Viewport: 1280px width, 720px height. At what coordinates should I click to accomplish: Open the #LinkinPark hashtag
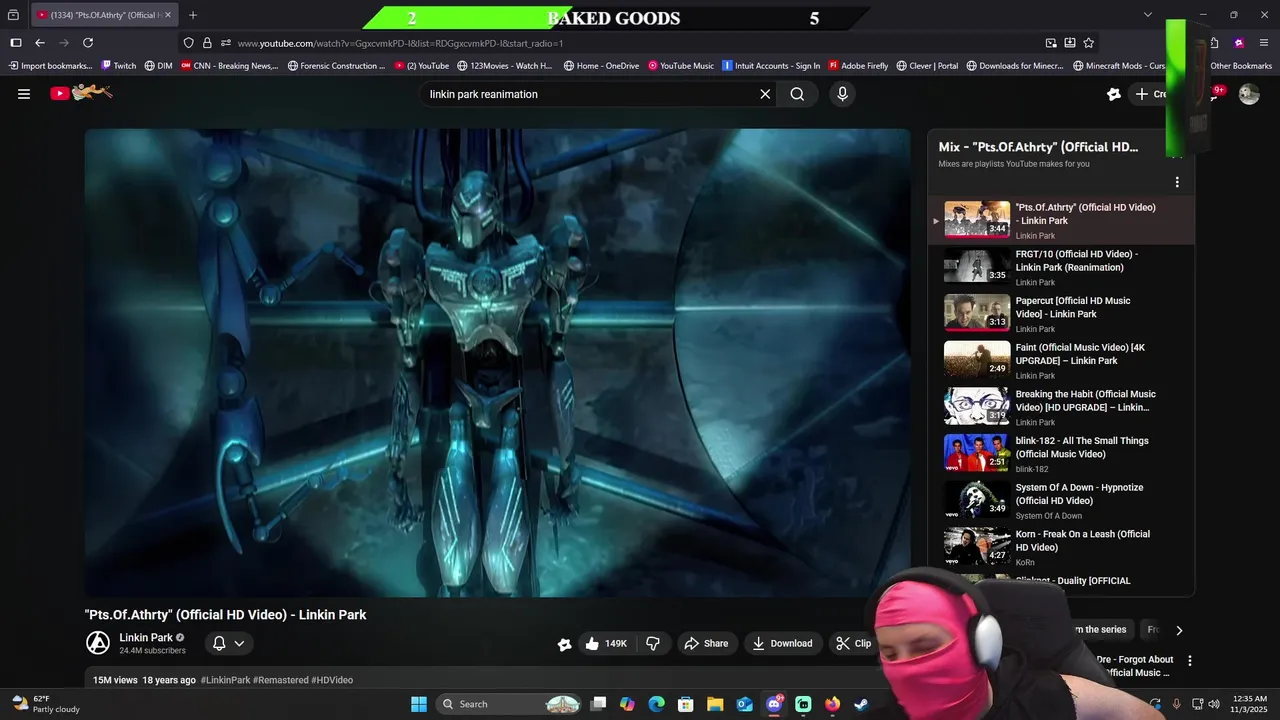(225, 680)
